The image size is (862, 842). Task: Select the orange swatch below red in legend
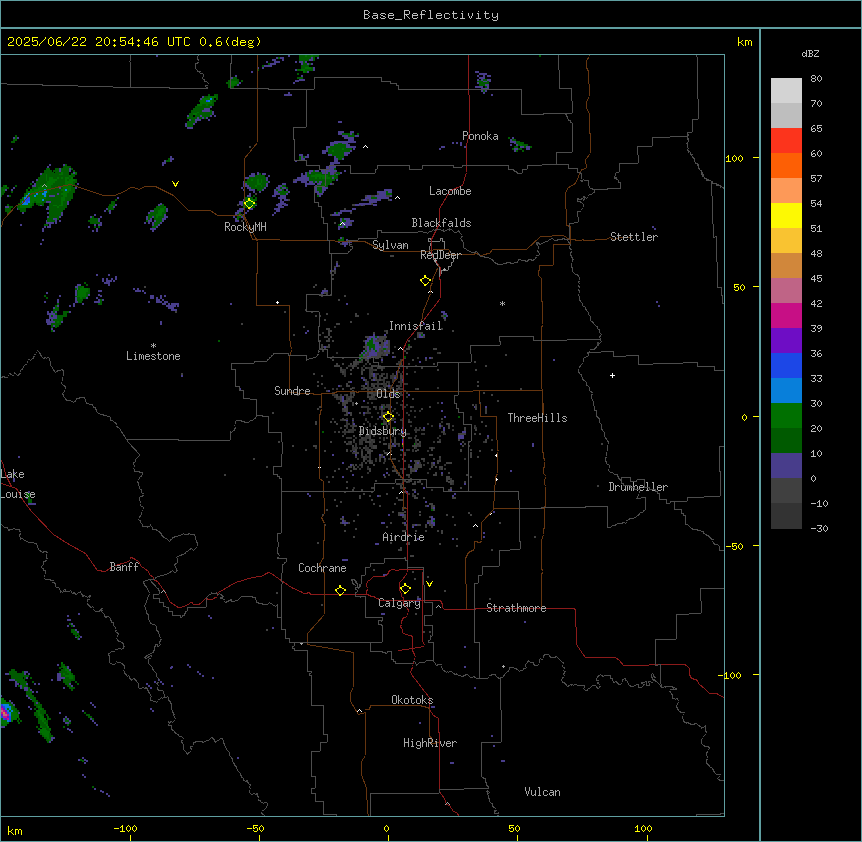pos(786,165)
